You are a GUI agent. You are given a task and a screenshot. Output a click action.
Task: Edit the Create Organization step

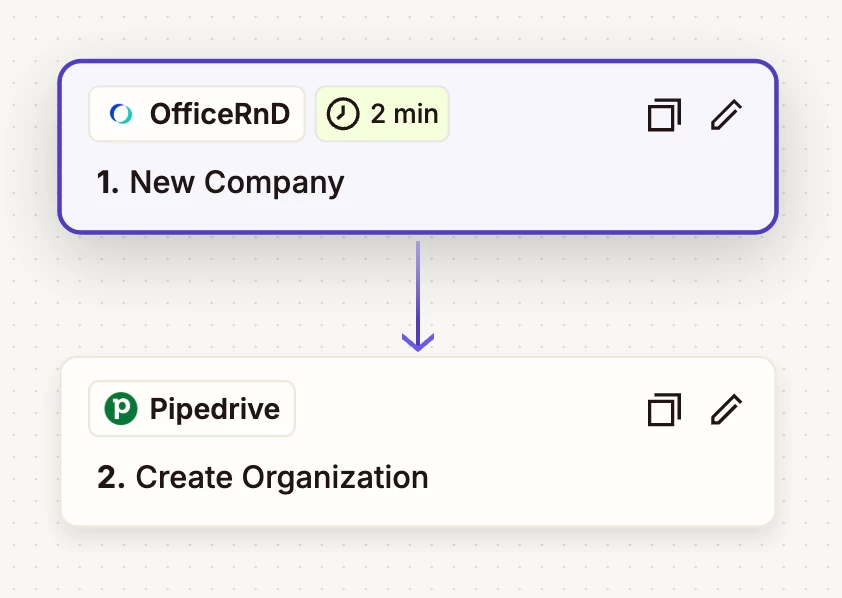(x=726, y=409)
